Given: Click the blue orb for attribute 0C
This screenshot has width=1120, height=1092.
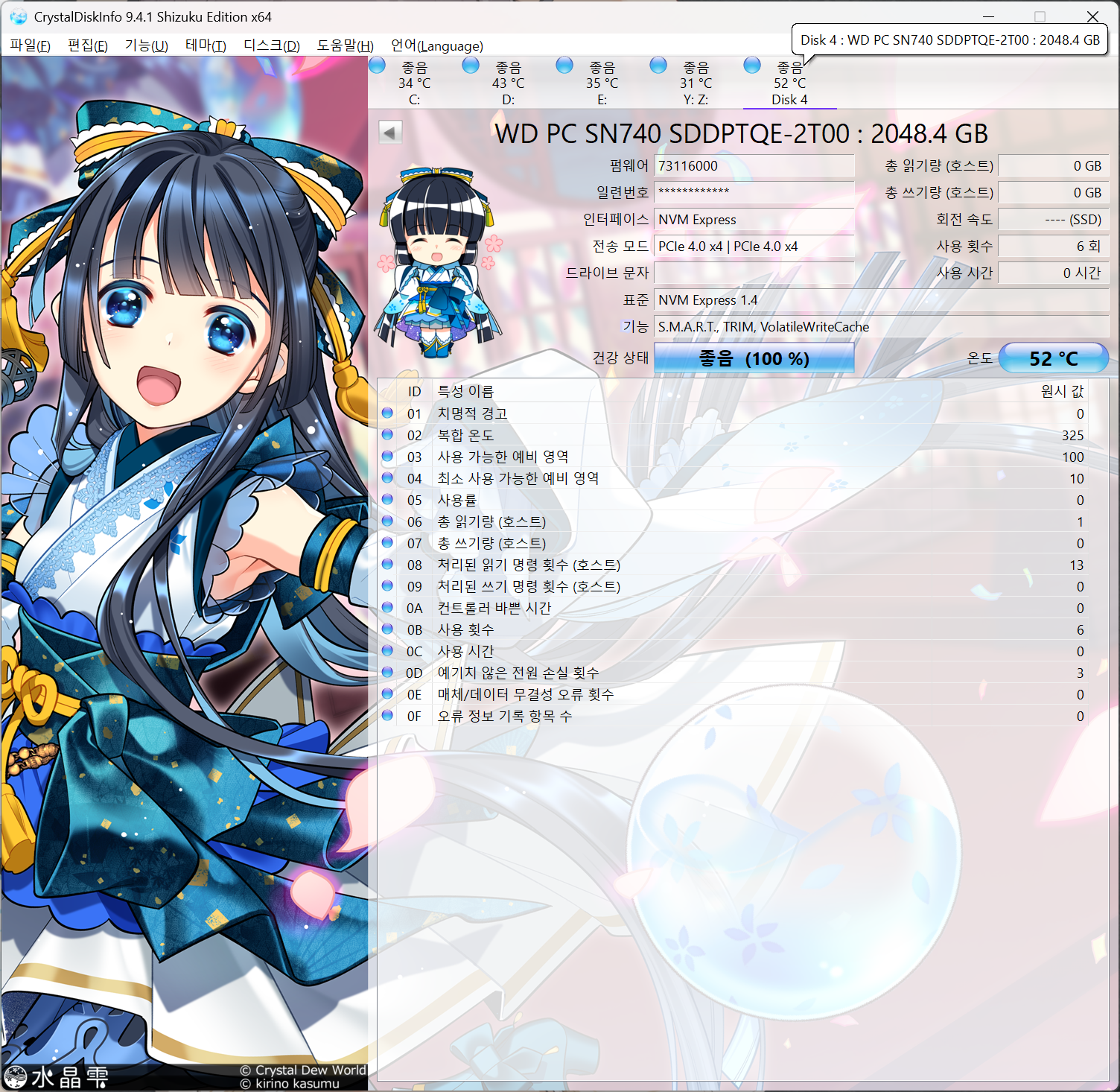Looking at the screenshot, I should point(387,650).
